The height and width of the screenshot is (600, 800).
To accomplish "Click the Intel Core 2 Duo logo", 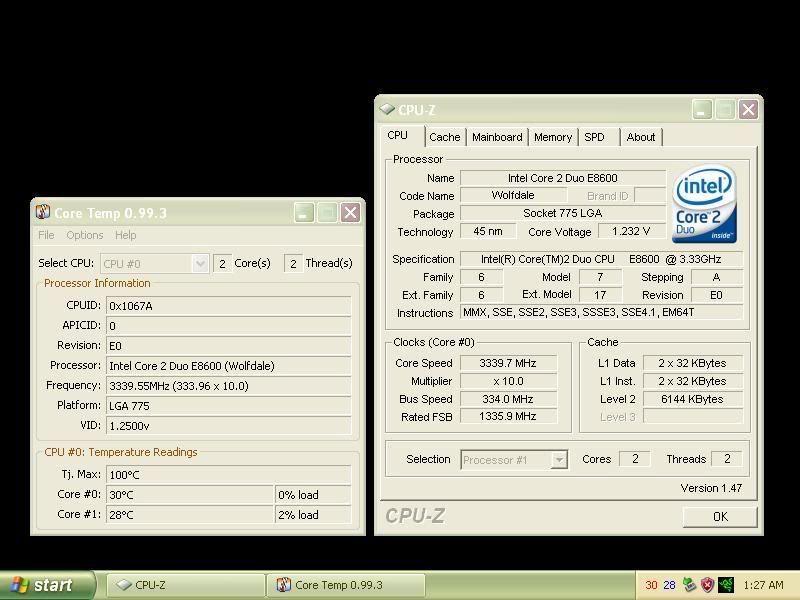I will (x=704, y=203).
